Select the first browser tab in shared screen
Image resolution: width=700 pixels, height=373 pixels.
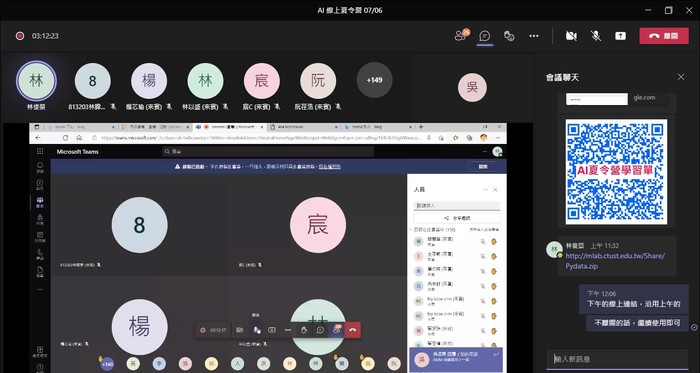[82, 127]
